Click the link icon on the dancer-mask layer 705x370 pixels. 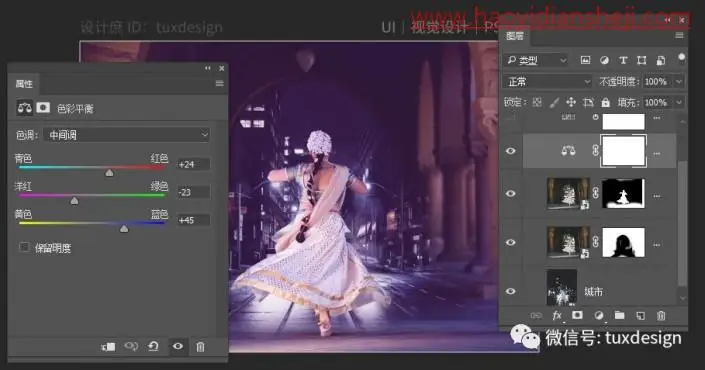[x=595, y=193]
